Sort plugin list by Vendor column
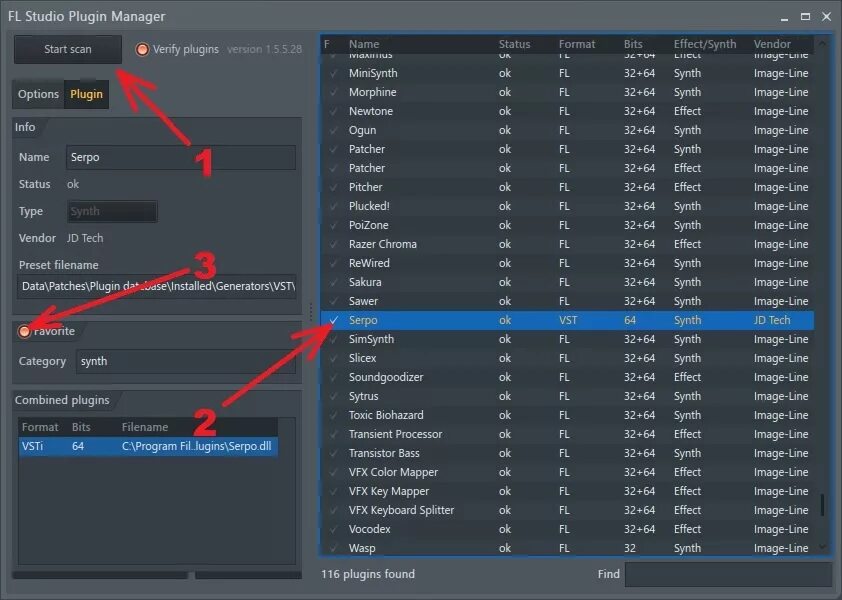842x600 pixels. (772, 44)
